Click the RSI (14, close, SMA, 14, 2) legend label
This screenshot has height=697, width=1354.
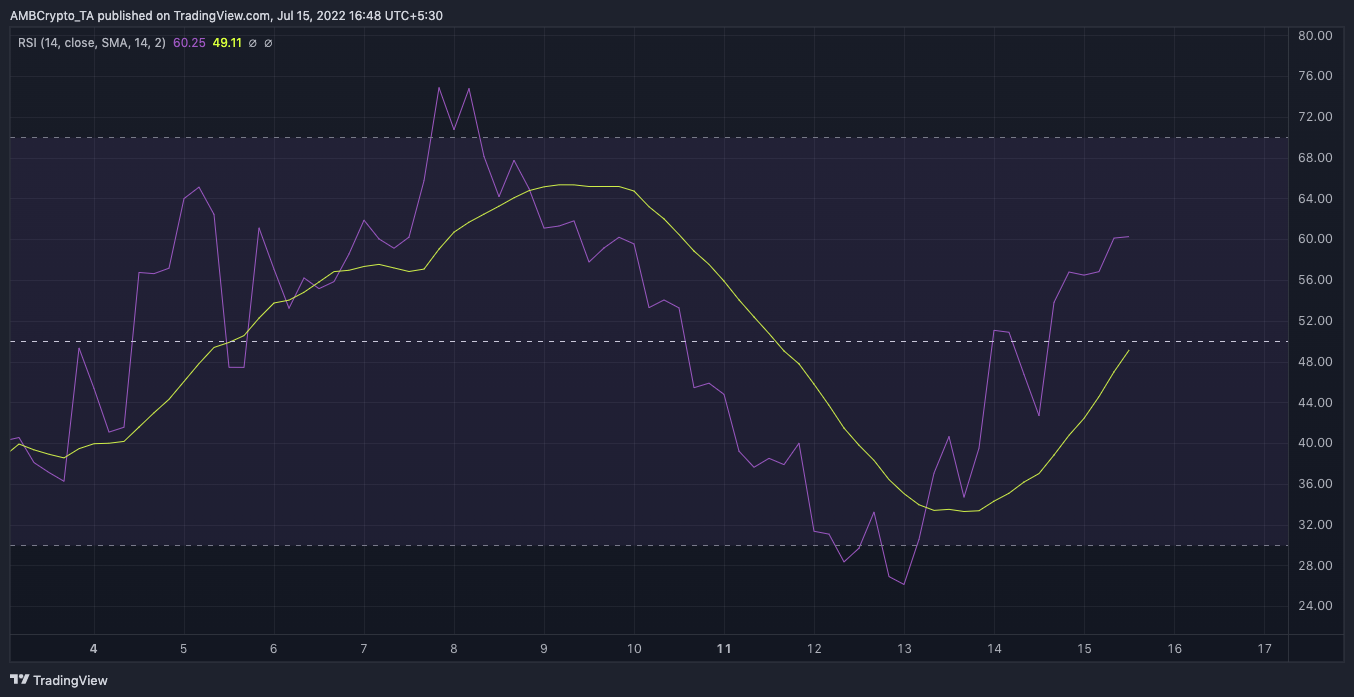coord(92,43)
